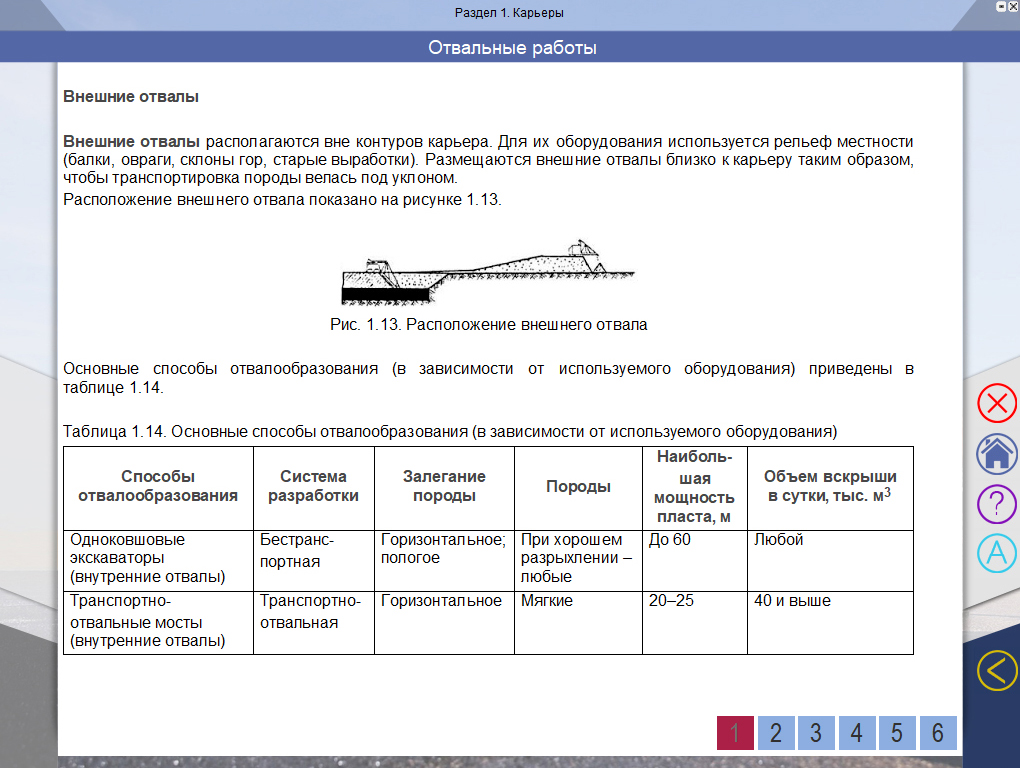
Task: Click the "Объем вскрыши в сутки" column header
Action: [829, 486]
